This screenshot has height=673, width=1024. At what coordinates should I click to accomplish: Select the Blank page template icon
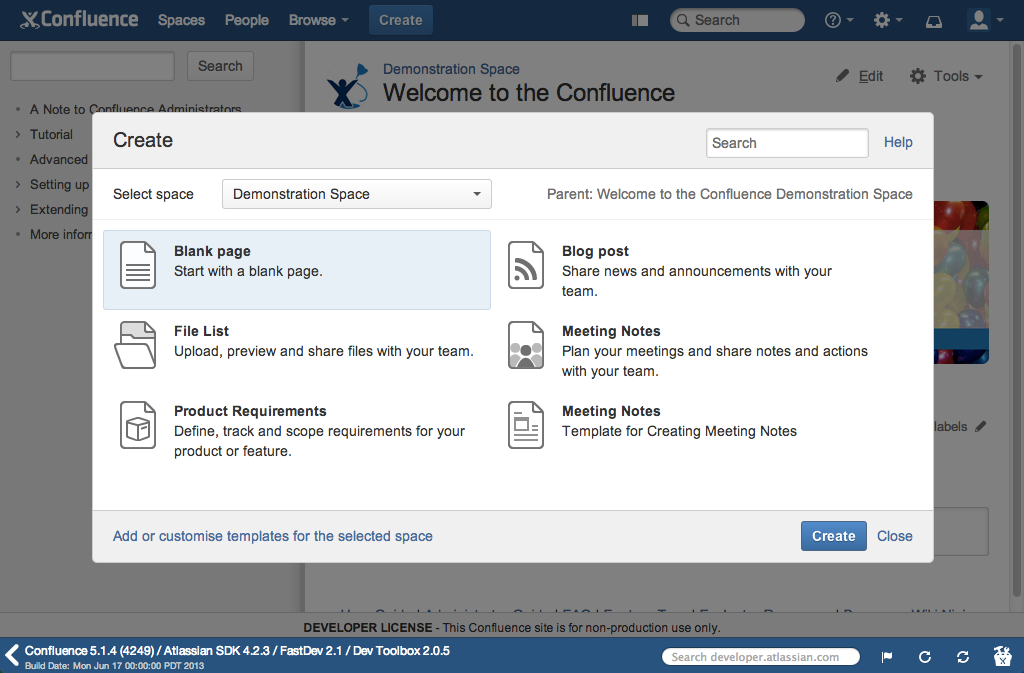pyautogui.click(x=138, y=265)
